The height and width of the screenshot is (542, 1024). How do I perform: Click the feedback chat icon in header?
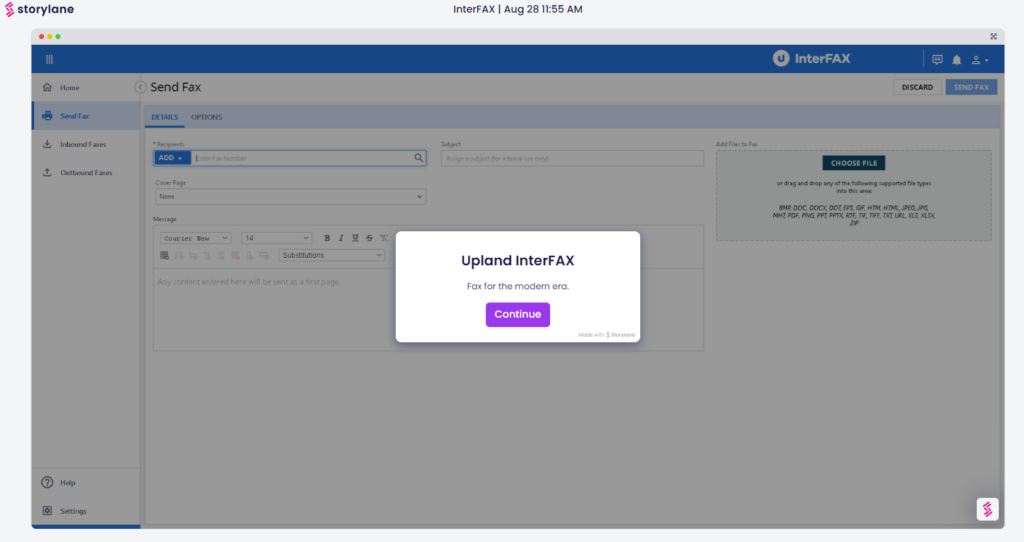(x=937, y=60)
